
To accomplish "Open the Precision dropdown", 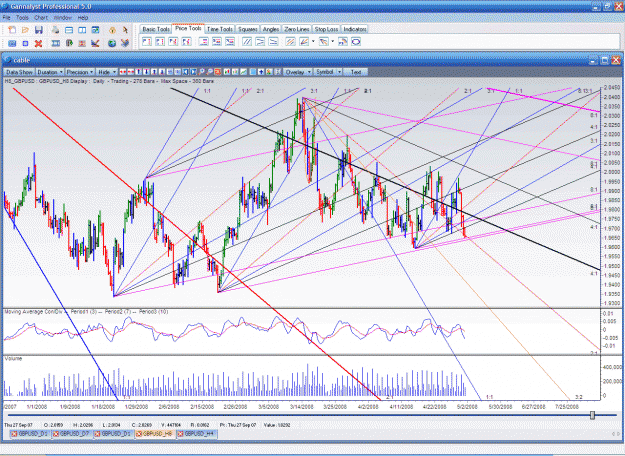I will coord(80,72).
